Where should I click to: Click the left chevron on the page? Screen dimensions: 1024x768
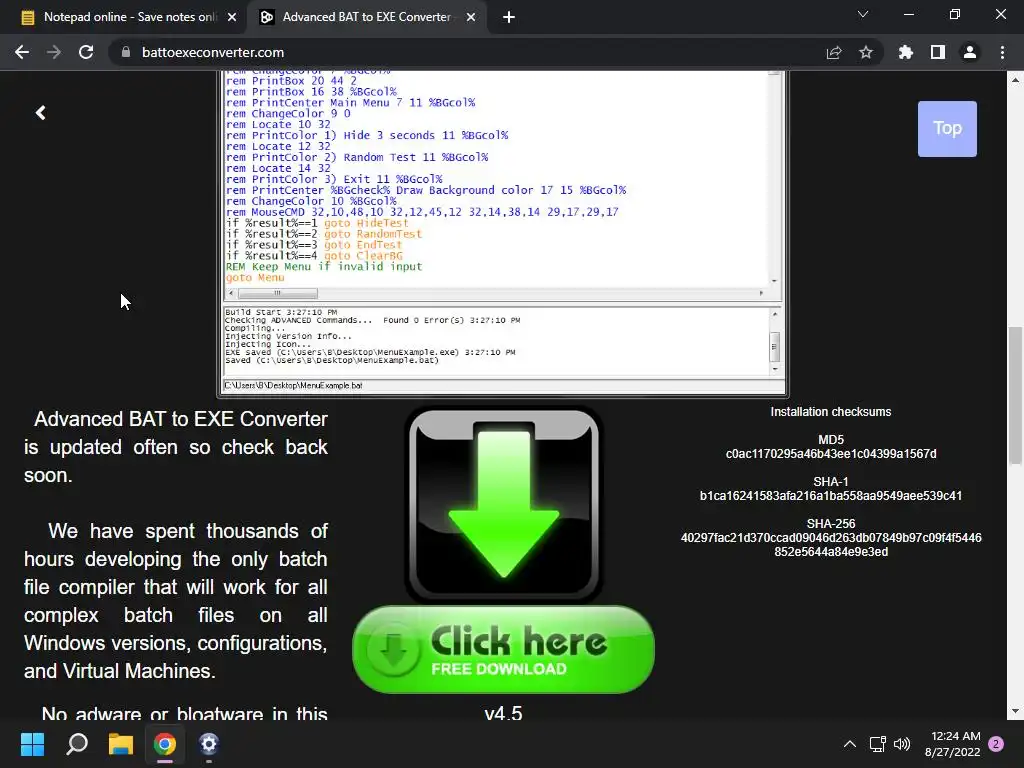[x=40, y=113]
